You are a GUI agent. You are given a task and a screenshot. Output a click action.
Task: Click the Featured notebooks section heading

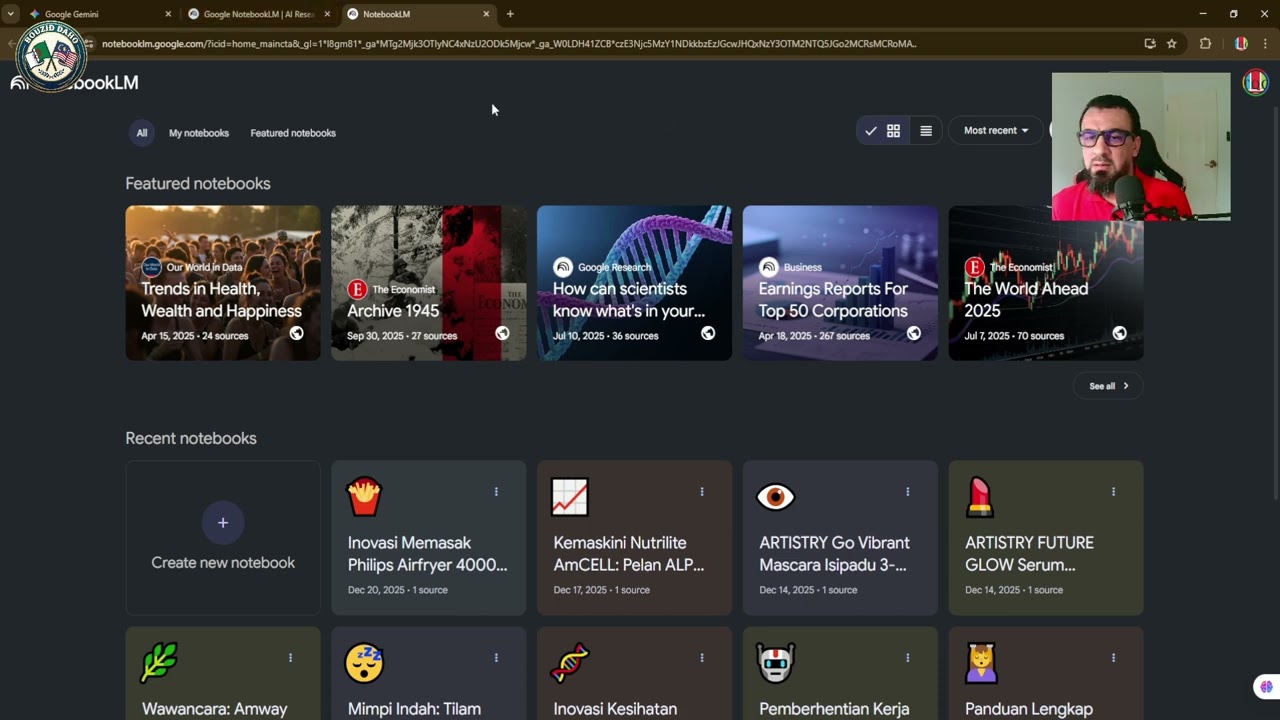click(x=198, y=184)
